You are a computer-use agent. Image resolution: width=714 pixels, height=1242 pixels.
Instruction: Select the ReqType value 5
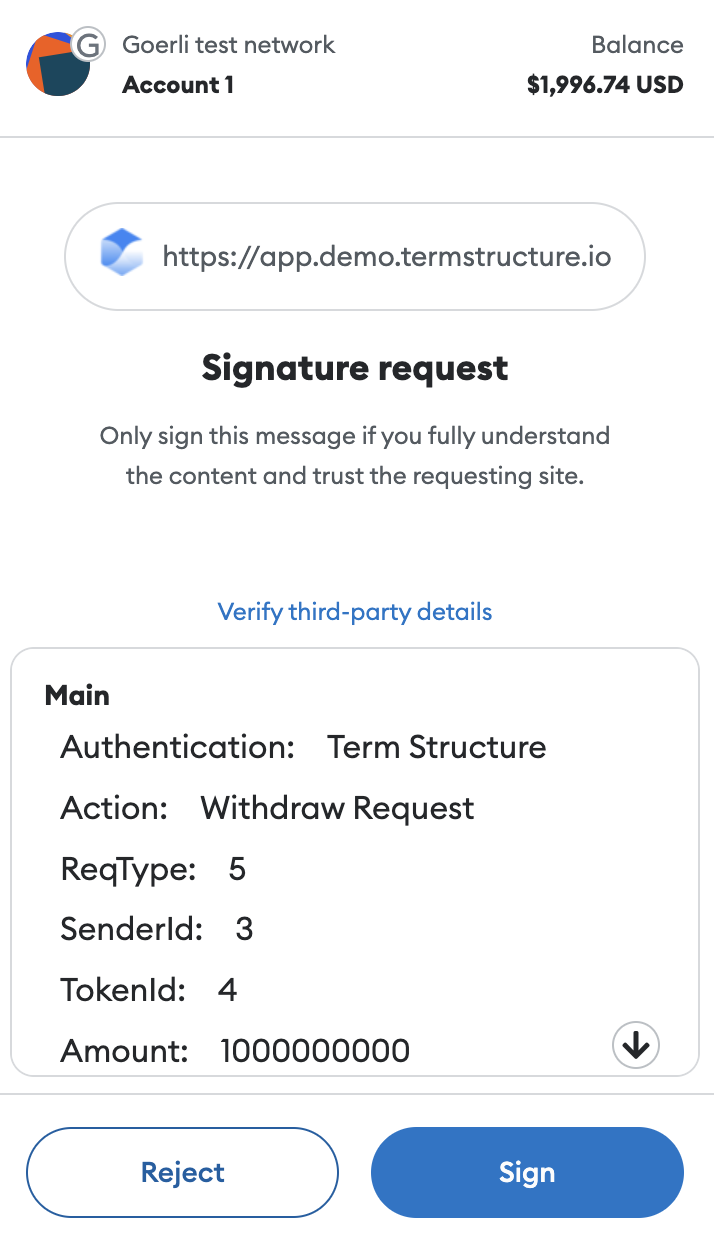pos(237,869)
